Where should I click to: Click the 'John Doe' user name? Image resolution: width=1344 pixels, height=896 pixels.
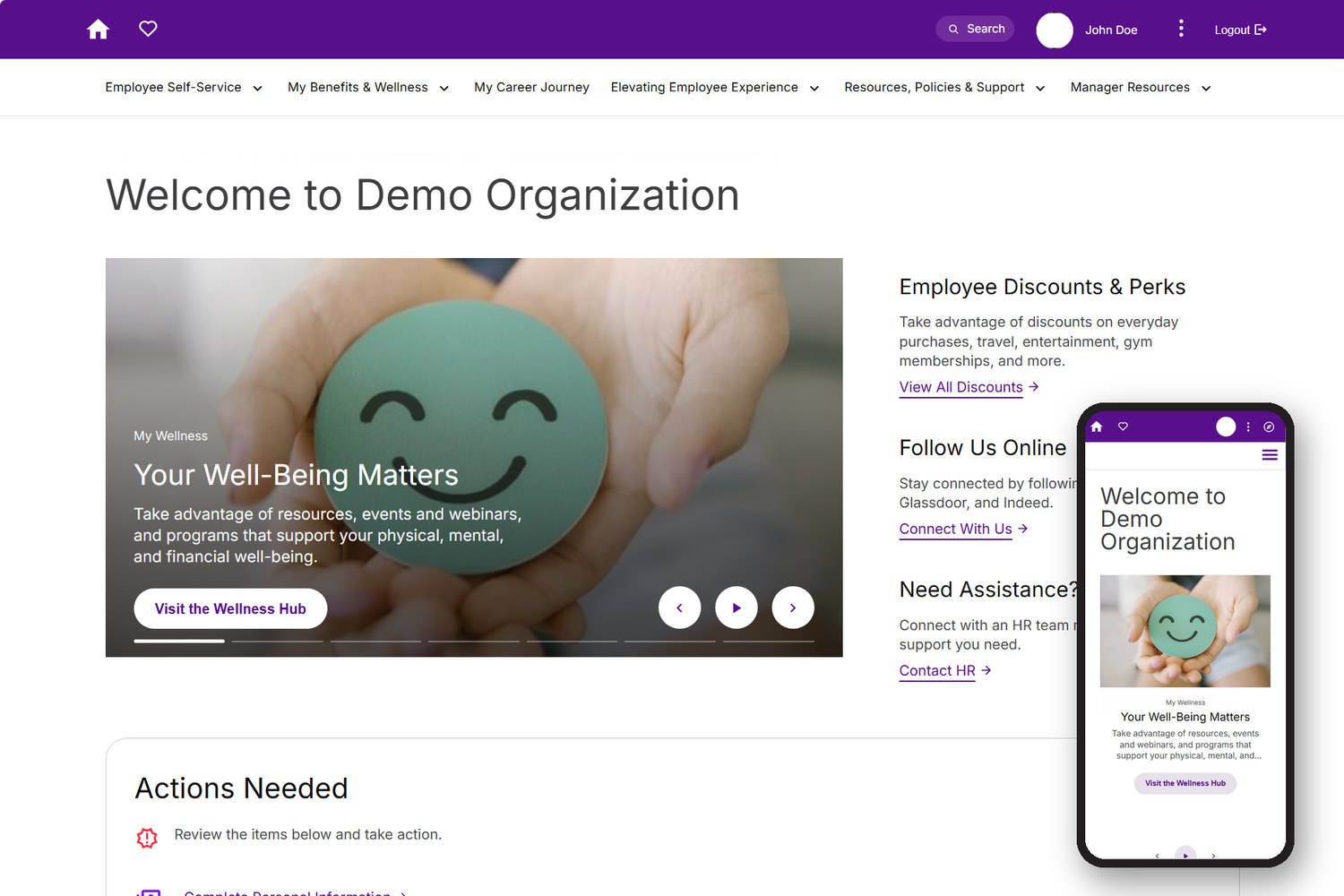1111,30
